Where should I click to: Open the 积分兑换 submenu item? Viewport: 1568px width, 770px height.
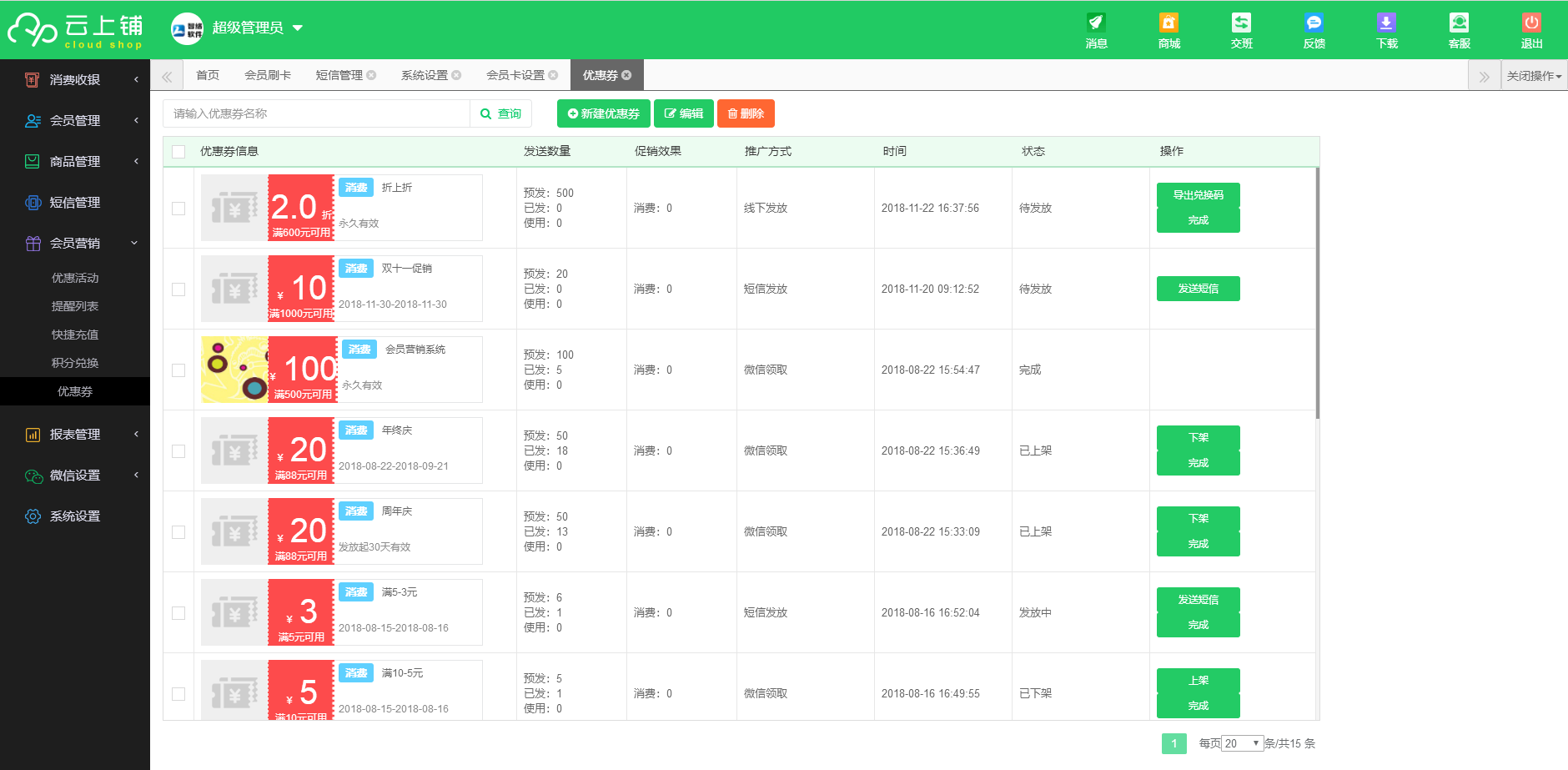[75, 363]
